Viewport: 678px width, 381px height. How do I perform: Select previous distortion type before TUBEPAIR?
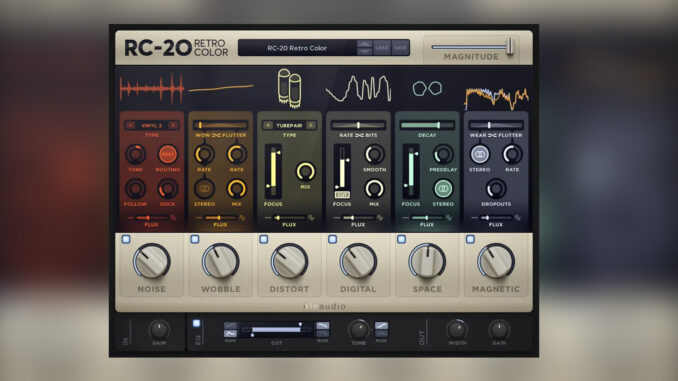pyautogui.click(x=268, y=125)
